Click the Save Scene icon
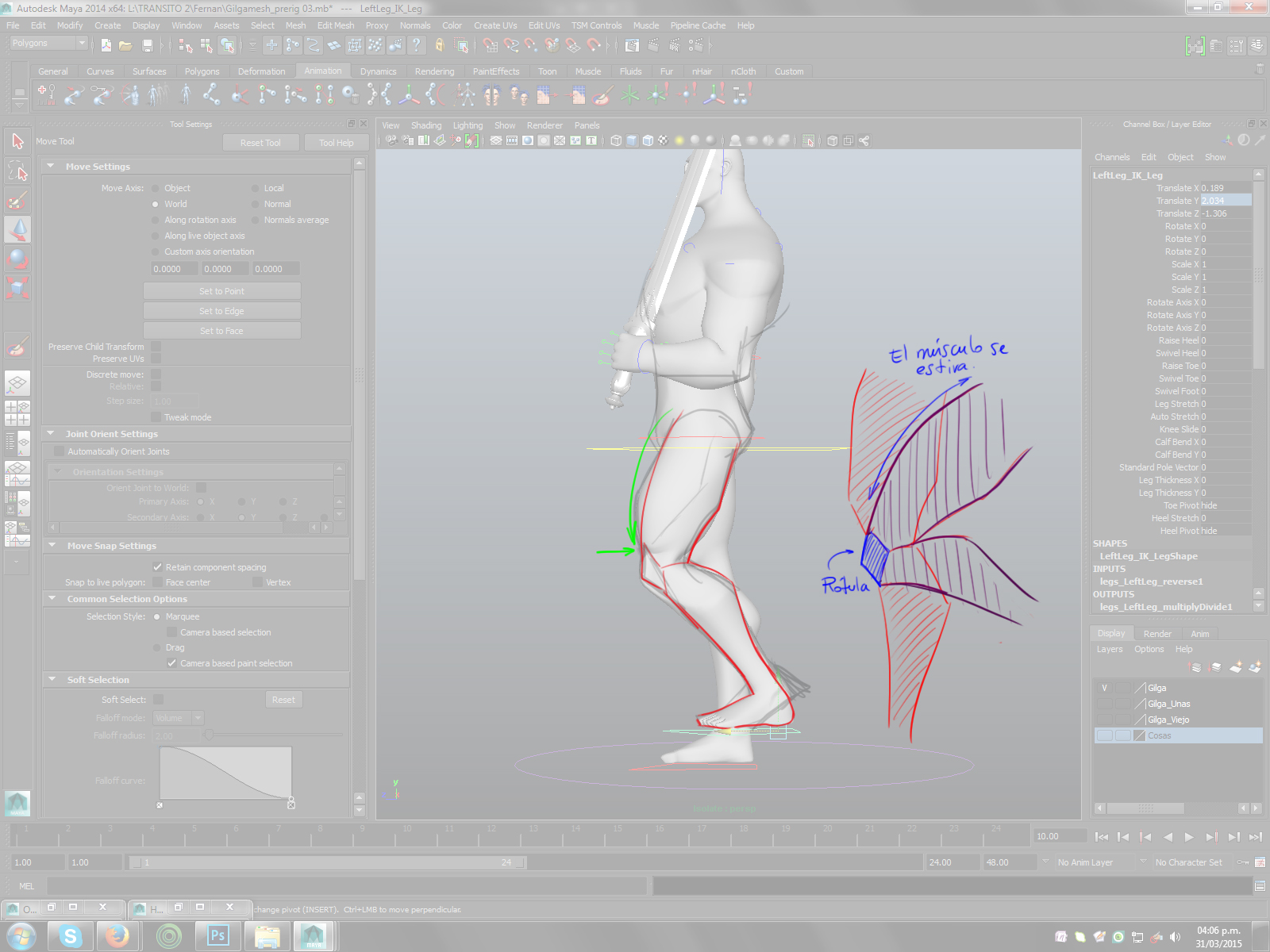The image size is (1270, 952). point(147,45)
